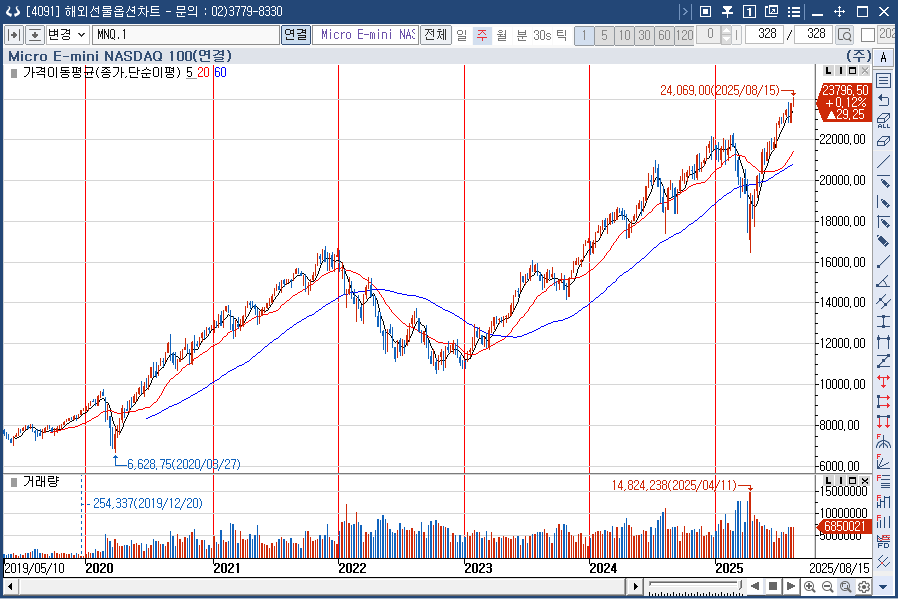Erase all drawings with the ALL eraser
Viewport: 898px width, 599px height.
pyautogui.click(x=884, y=120)
